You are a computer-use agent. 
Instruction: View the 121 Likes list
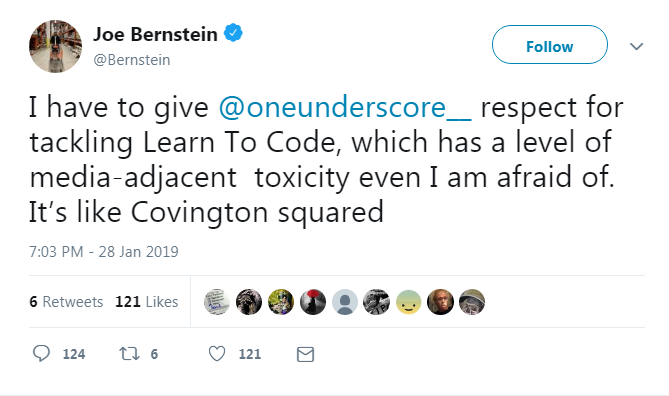point(147,302)
